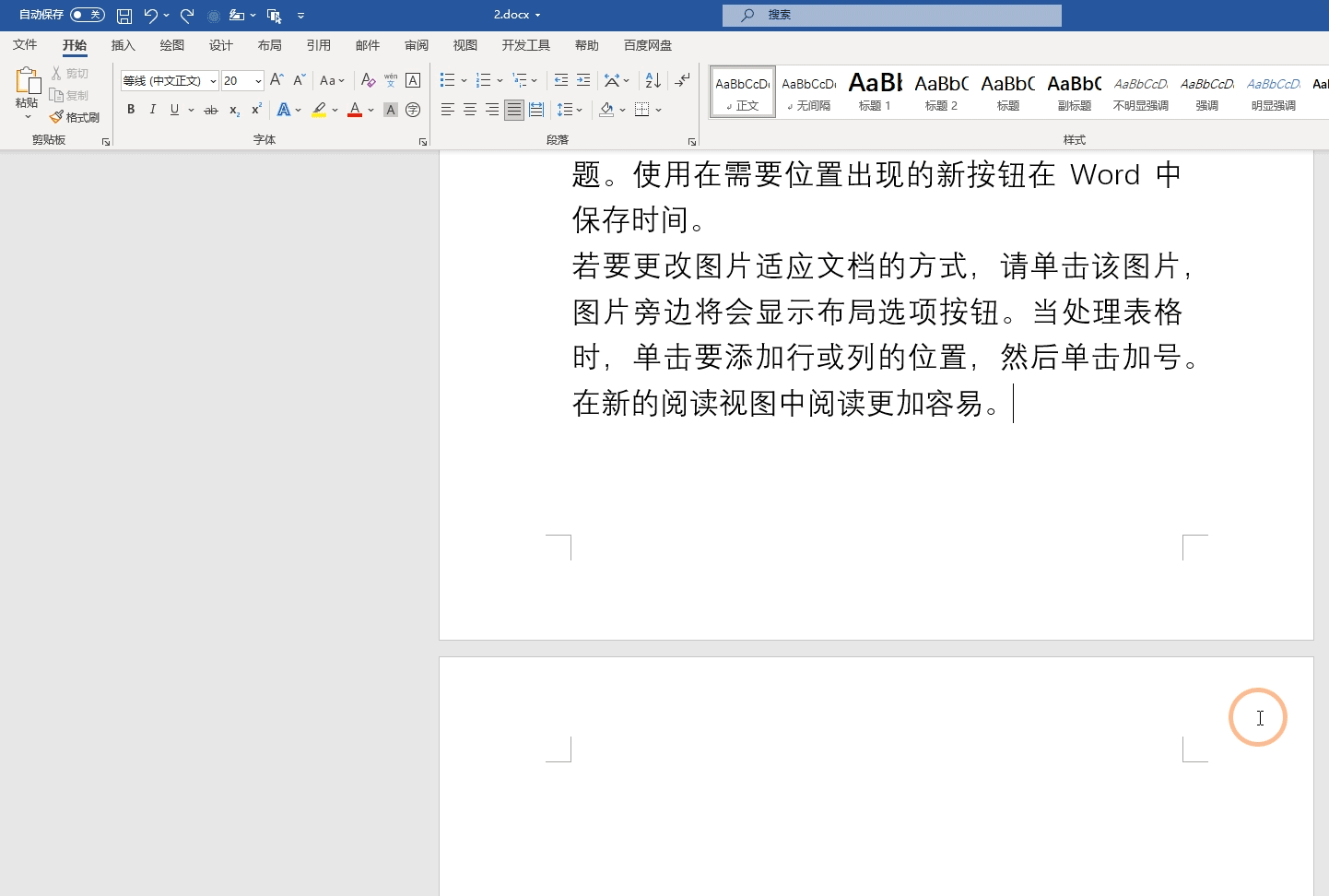Screen dimensions: 1329x896
Task: Apply italic formatting
Action: tap(152, 110)
